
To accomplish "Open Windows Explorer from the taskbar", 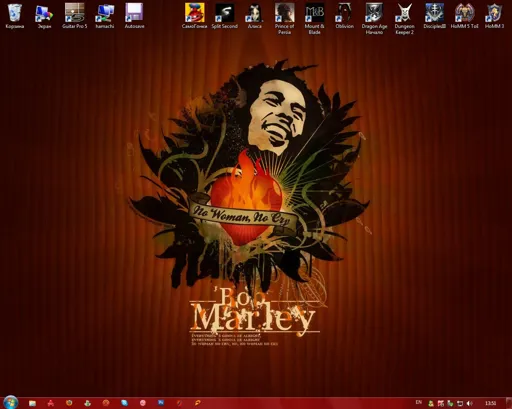I will (x=32, y=403).
